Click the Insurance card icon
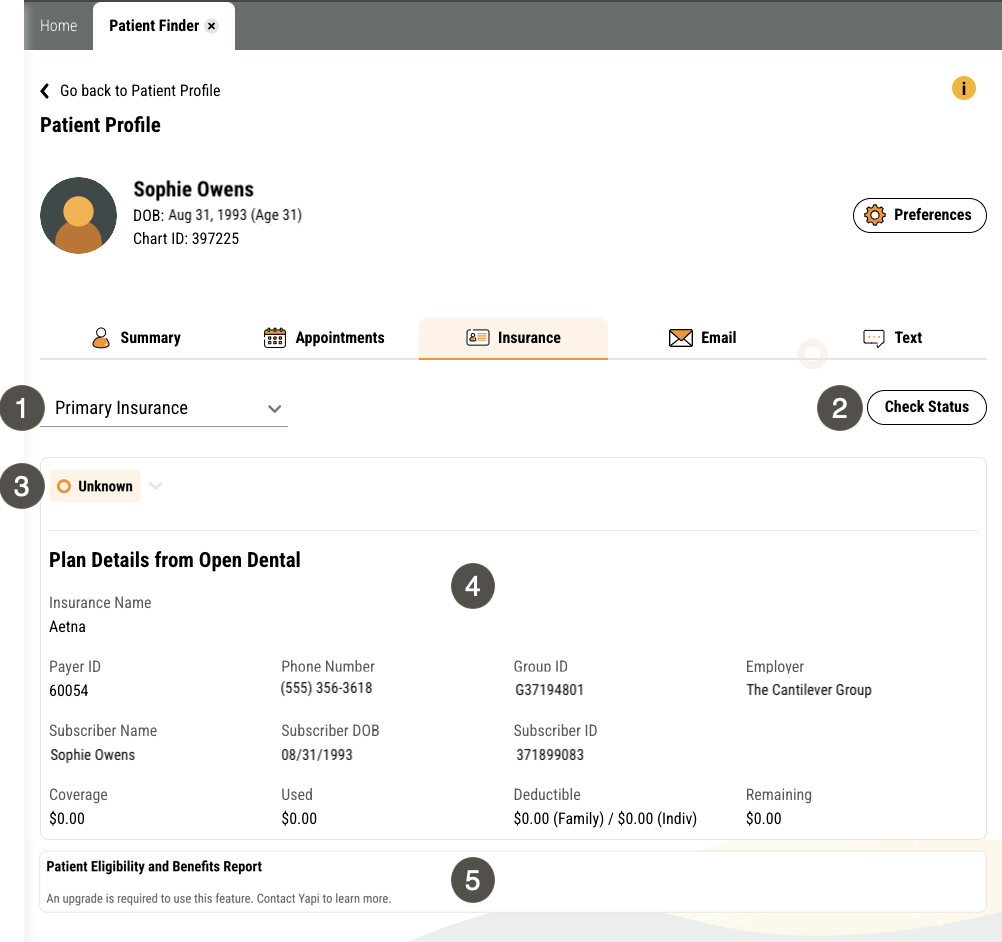This screenshot has width=1002, height=942. [x=477, y=337]
